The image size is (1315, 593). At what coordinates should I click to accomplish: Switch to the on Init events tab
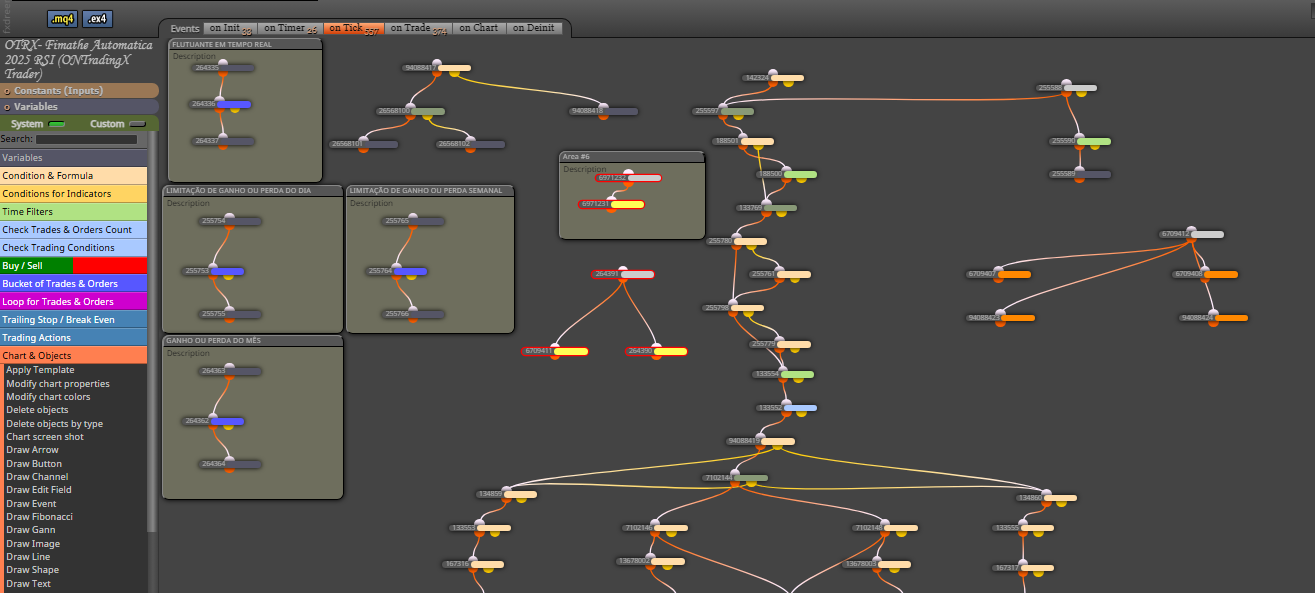pyautogui.click(x=230, y=28)
